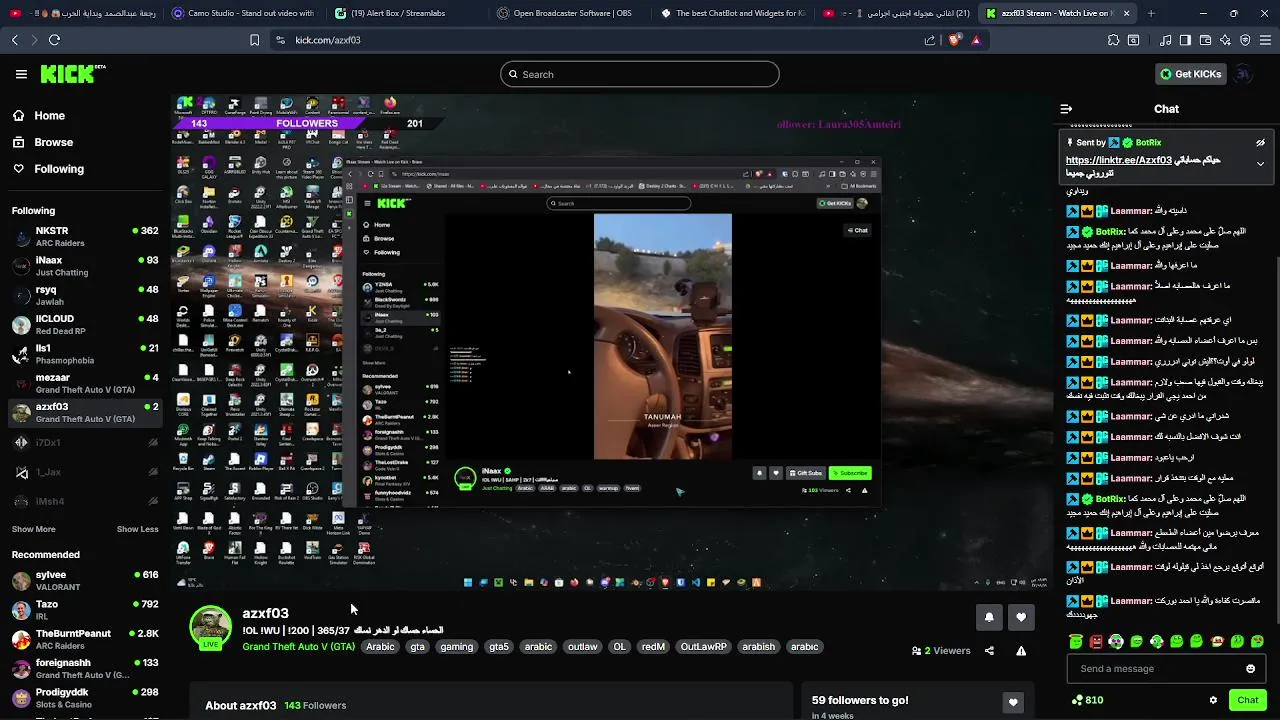The width and height of the screenshot is (1280, 720).
Task: Hide the pinned BotRix message
Action: point(1260,143)
